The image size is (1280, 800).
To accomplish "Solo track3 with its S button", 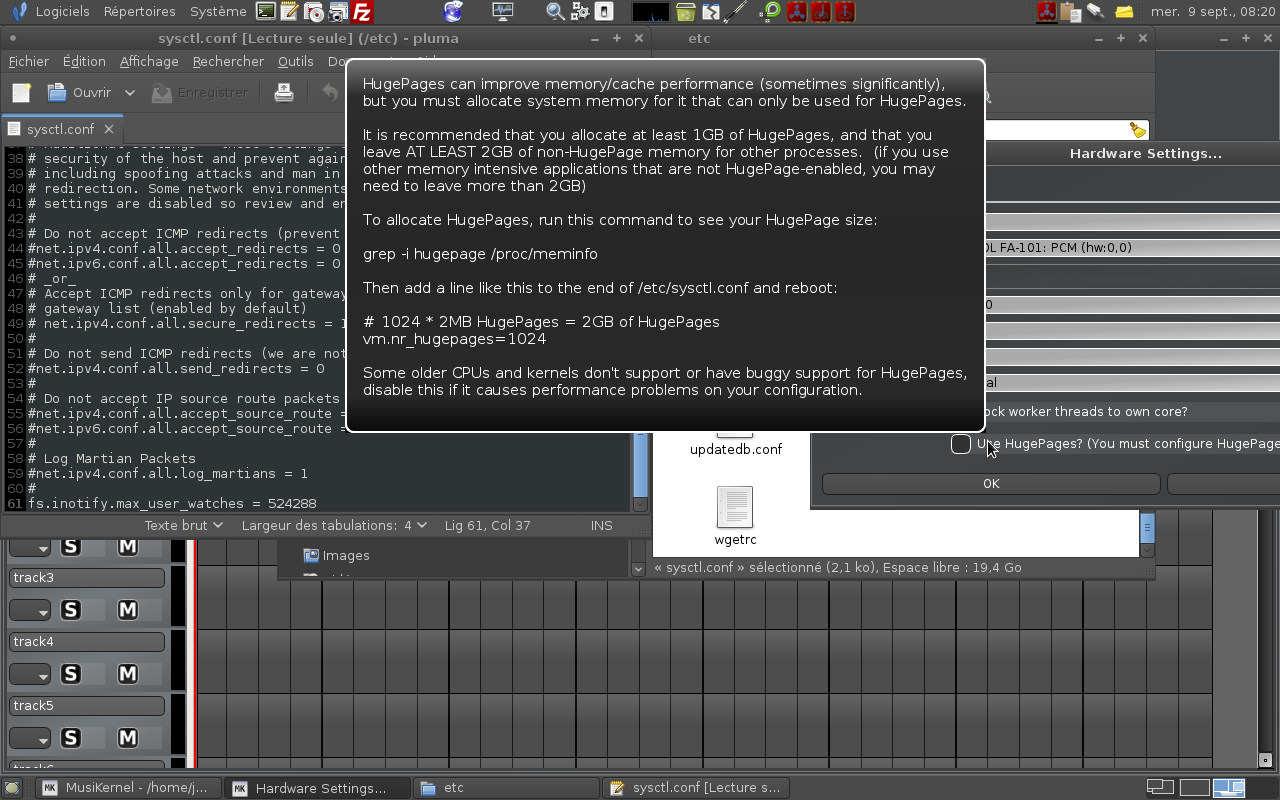I will [70, 610].
